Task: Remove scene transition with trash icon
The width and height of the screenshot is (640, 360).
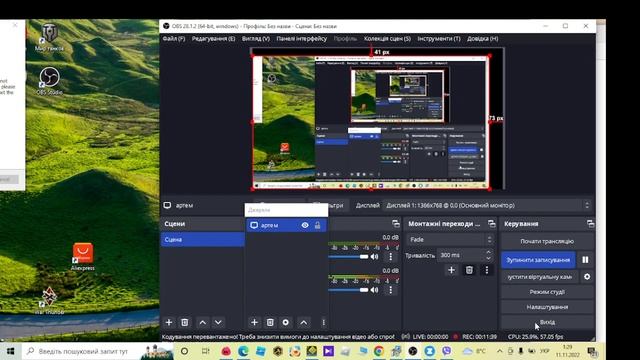Action: 469,270
